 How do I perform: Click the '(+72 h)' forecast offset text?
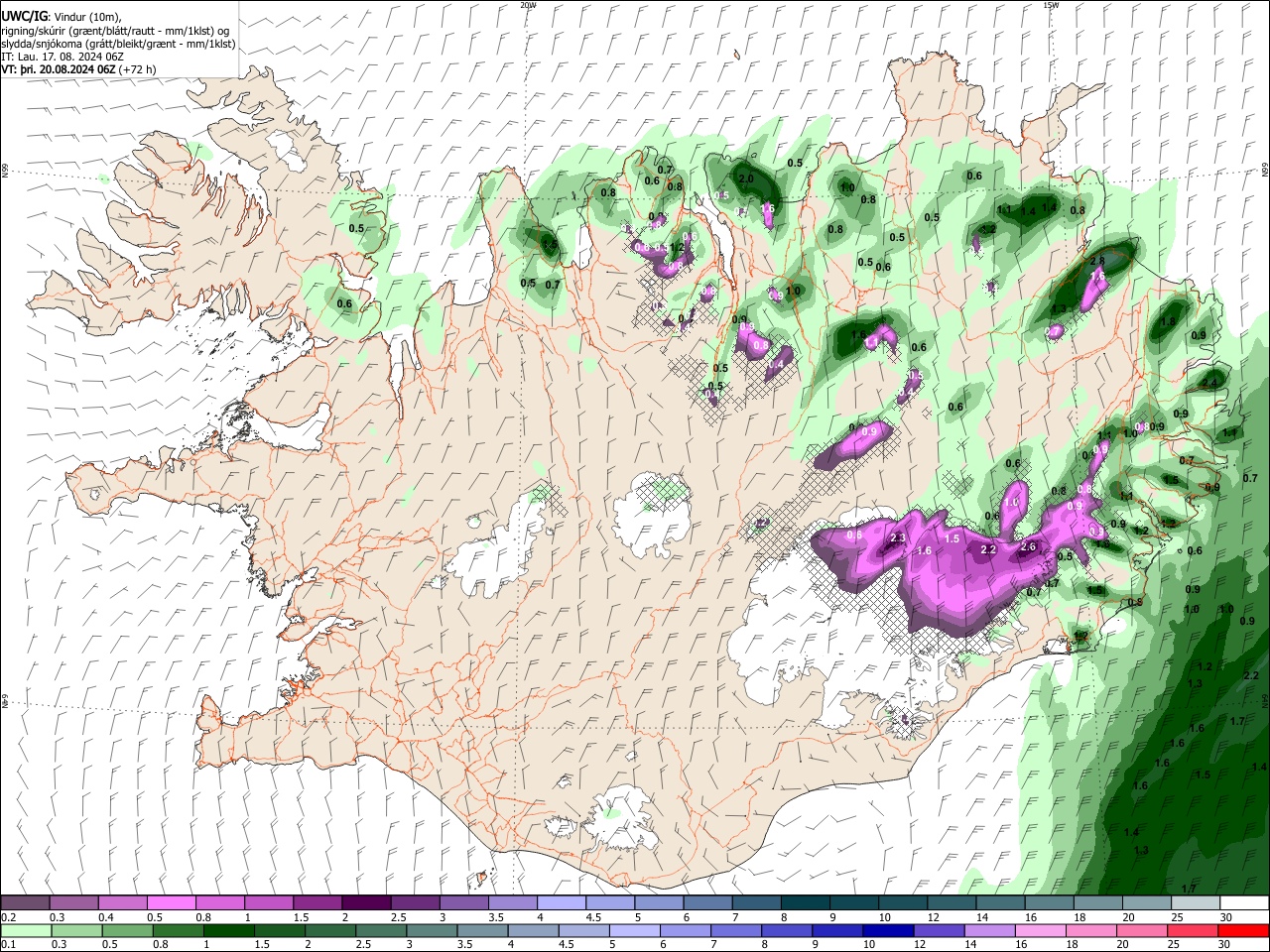click(137, 69)
